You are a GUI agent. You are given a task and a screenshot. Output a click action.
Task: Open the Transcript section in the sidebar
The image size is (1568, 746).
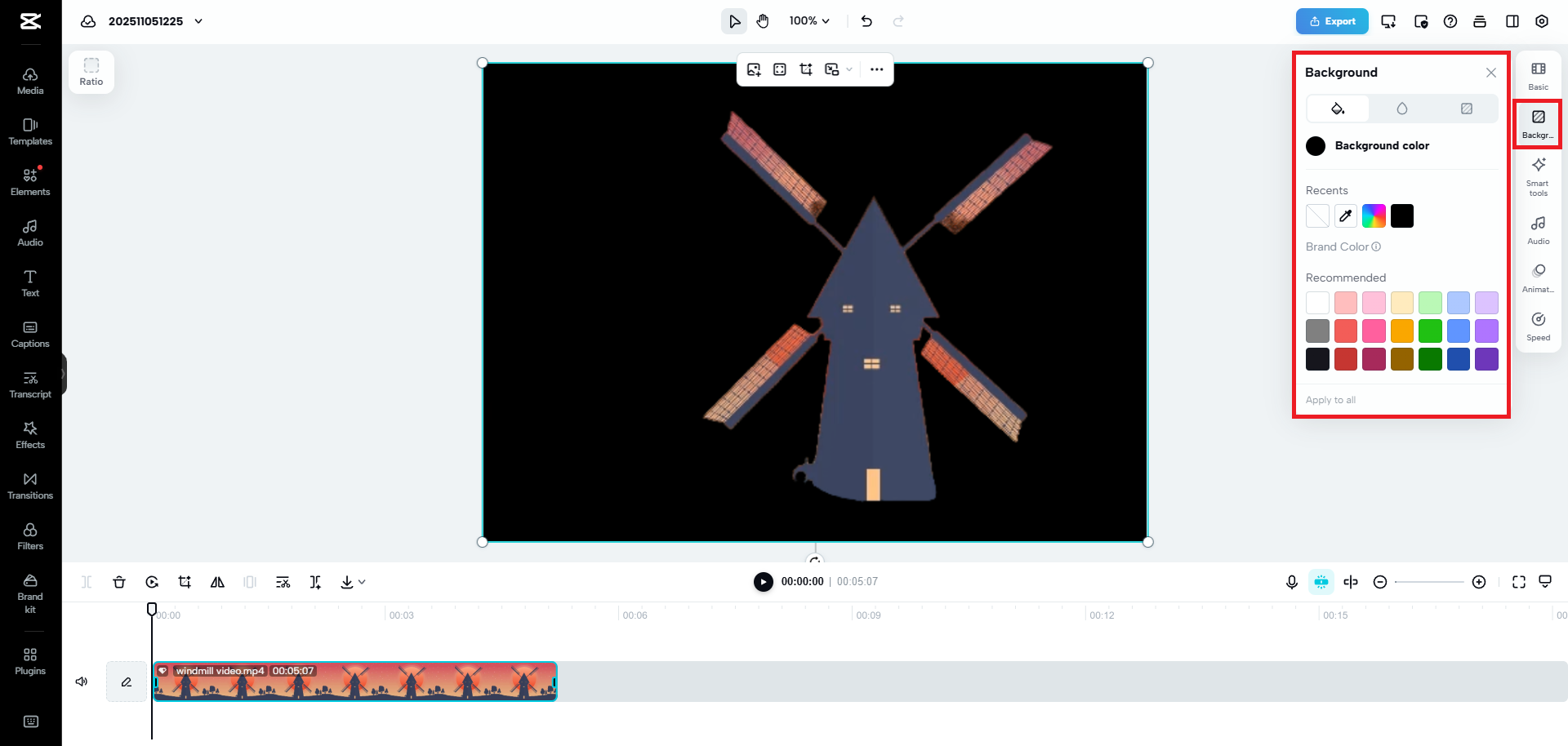click(x=30, y=384)
